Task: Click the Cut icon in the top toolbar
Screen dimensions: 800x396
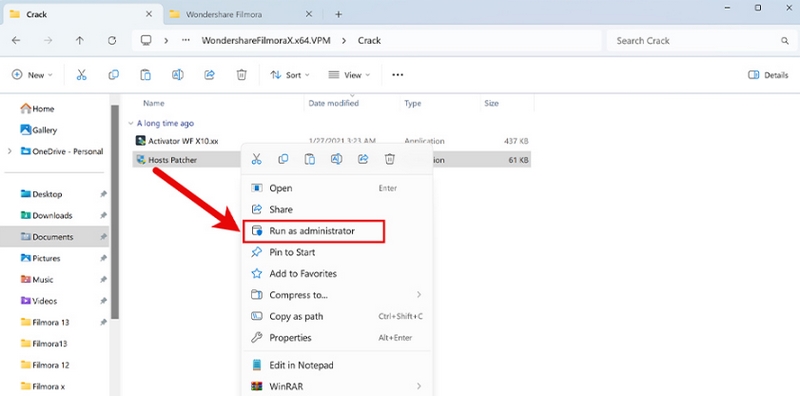Action: pos(82,75)
